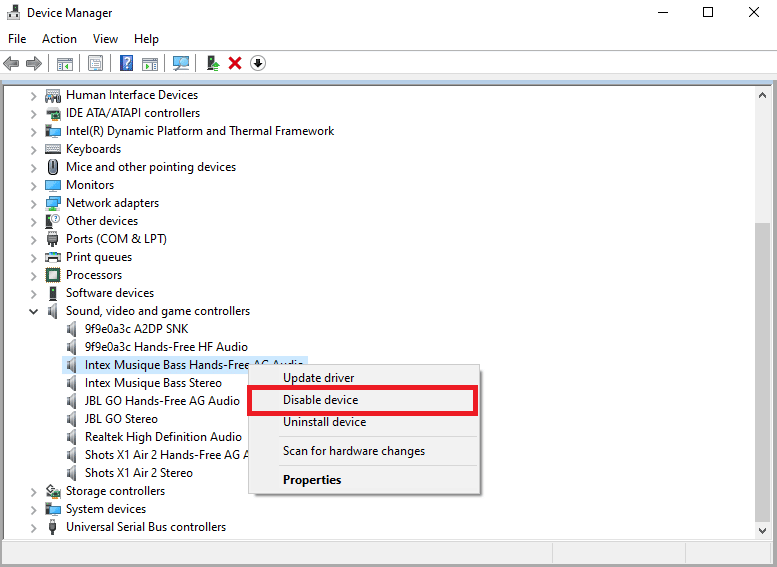Click the Back arrow toolbar icon
The image size is (777, 567).
11,63
